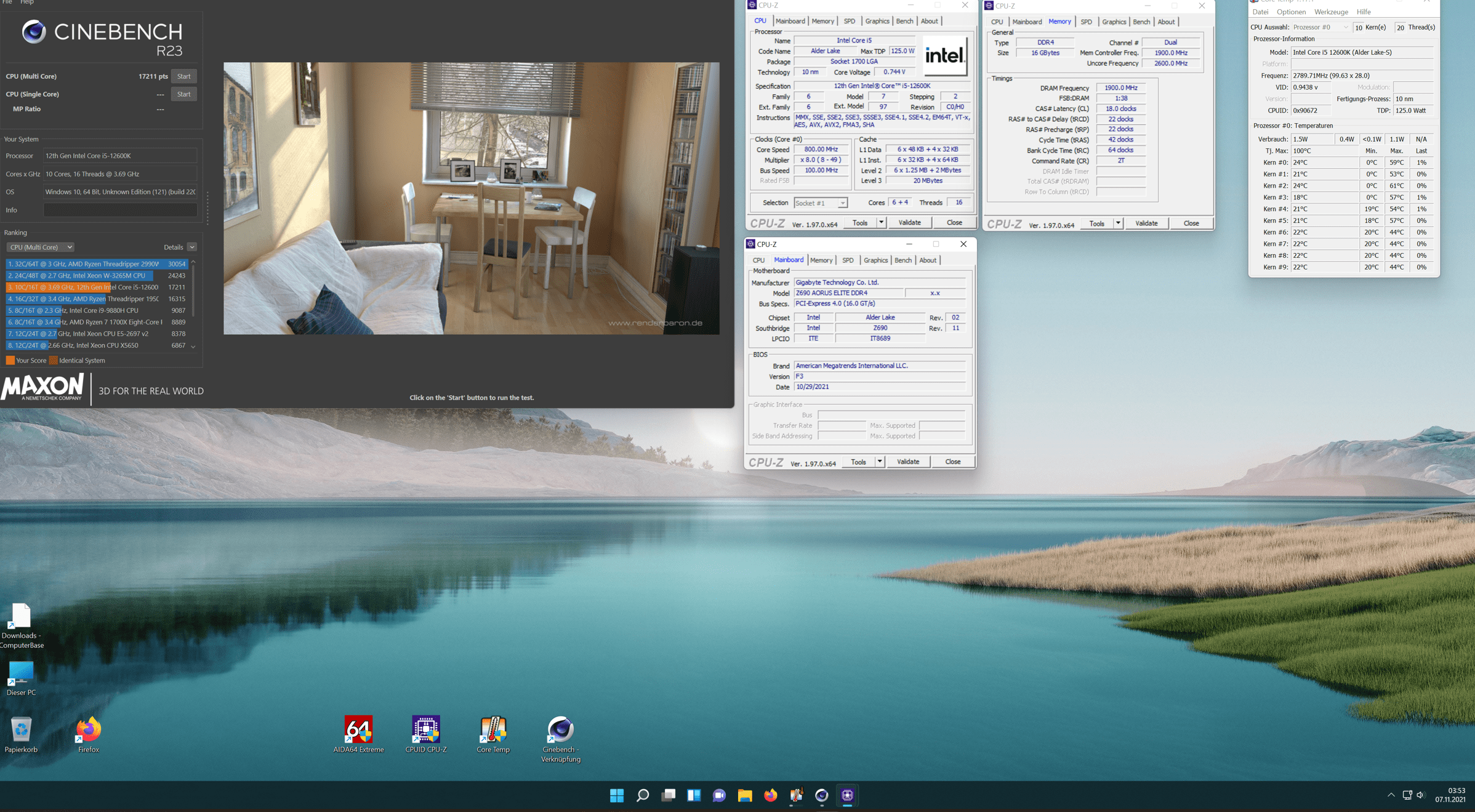This screenshot has width=1475, height=812.
Task: Open Cinebench Verknüpfung desktop icon
Action: click(x=560, y=730)
